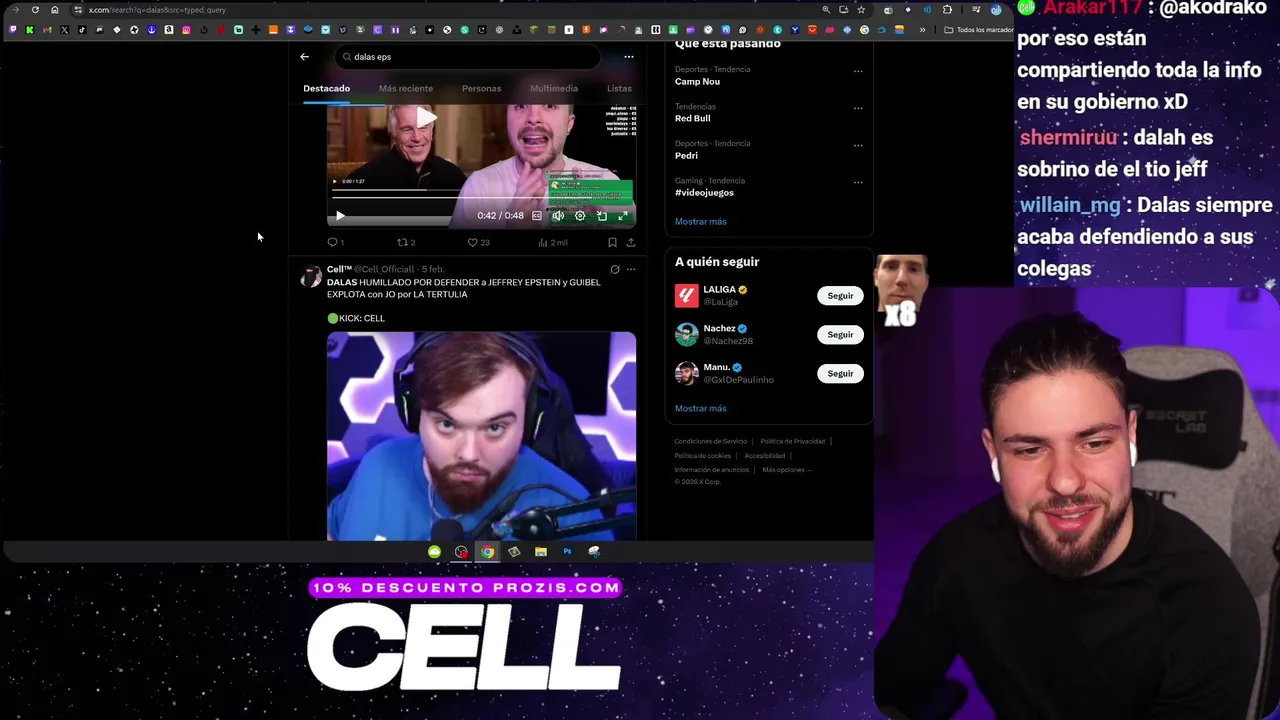This screenshot has height=720, width=1280.
Task: Open the Nachez profile avatar
Action: click(686, 334)
